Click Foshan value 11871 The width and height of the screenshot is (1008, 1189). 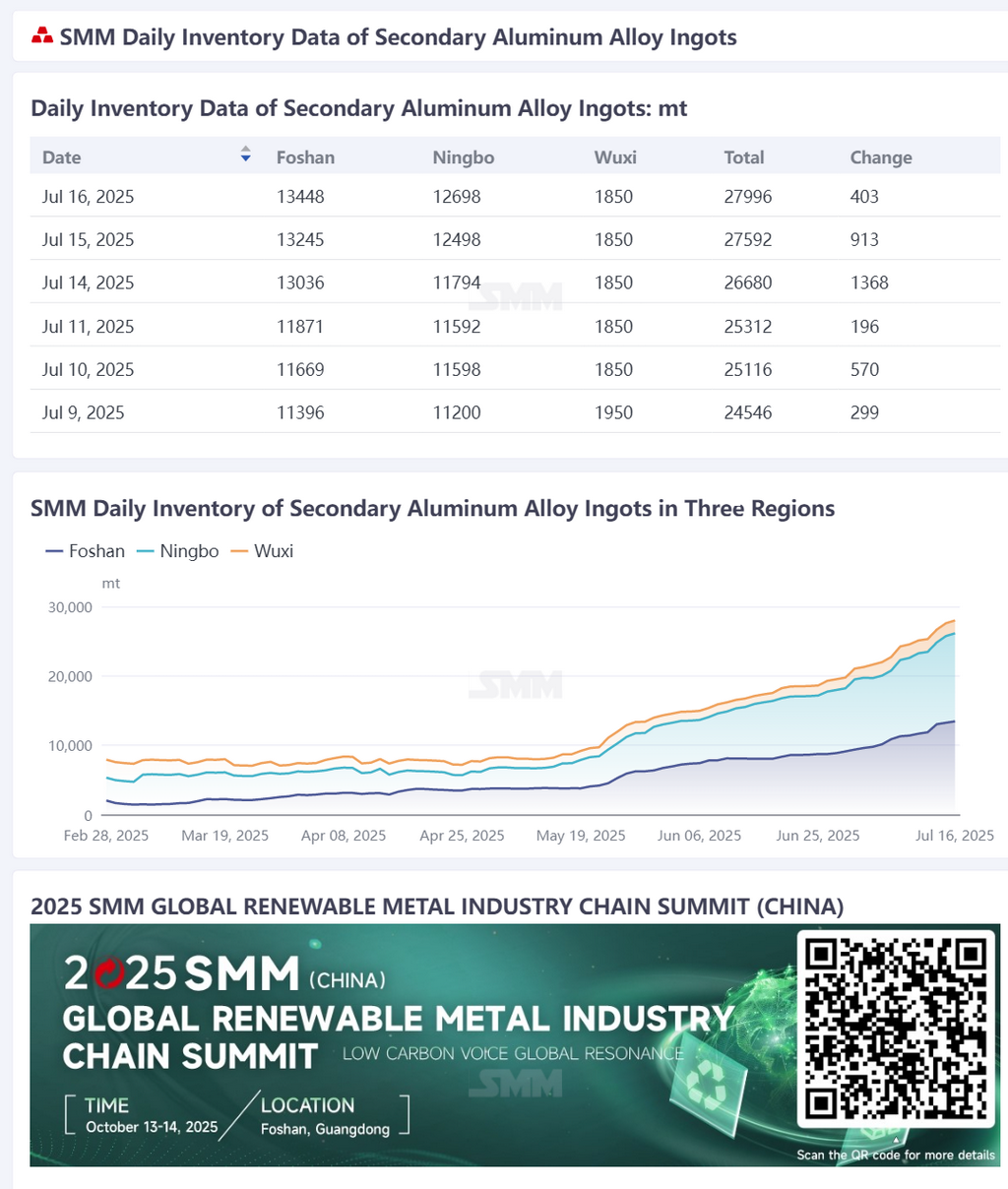300,327
